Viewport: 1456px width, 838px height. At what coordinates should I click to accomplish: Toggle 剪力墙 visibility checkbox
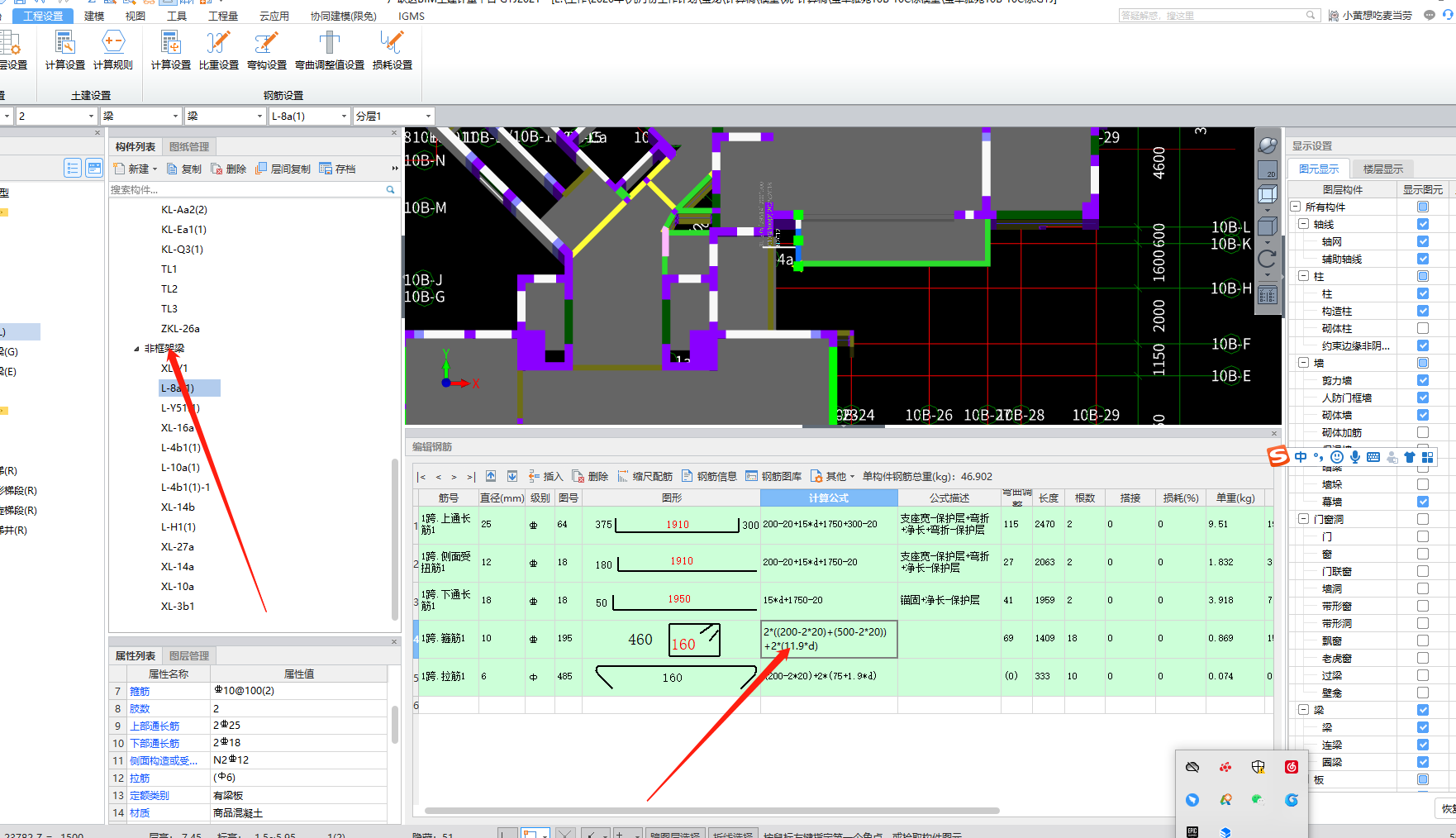click(x=1423, y=380)
